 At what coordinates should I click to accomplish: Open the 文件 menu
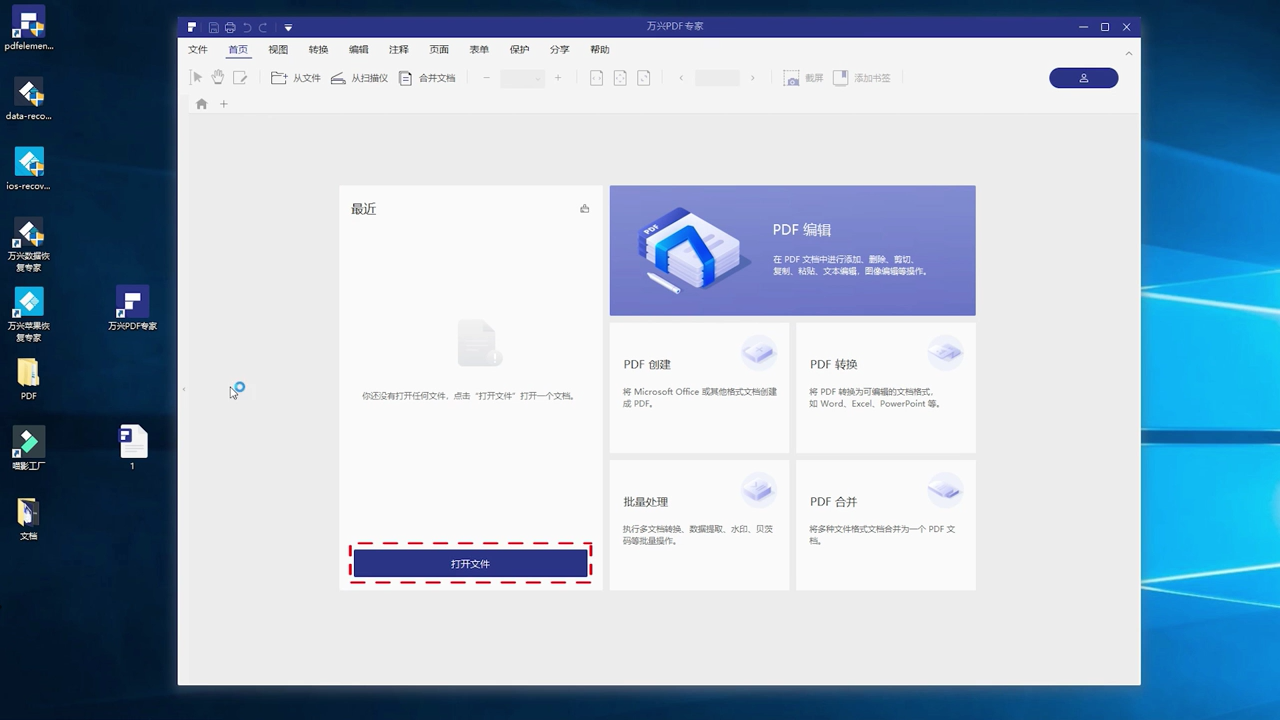[x=198, y=50]
